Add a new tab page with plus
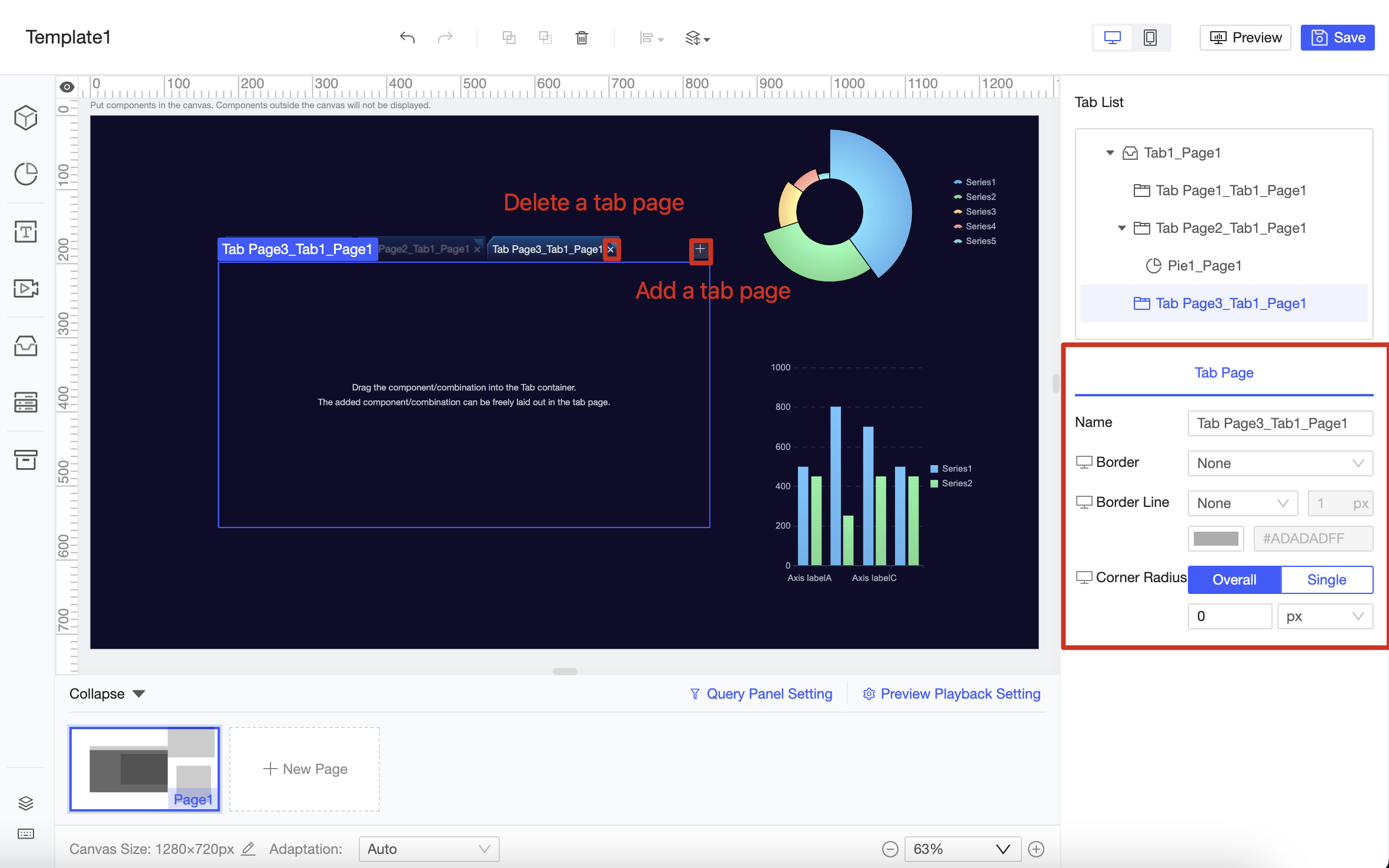 click(x=700, y=250)
